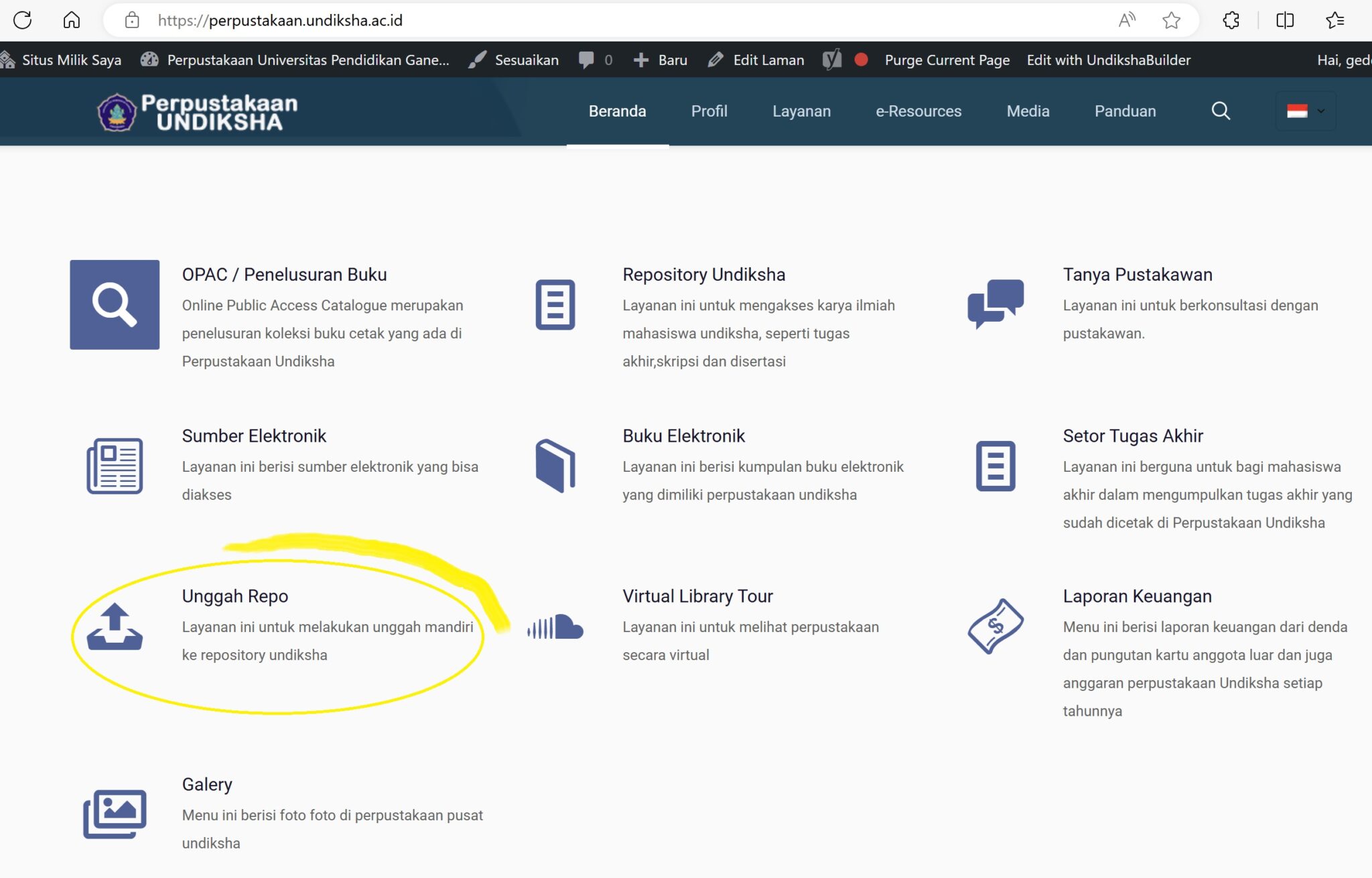1372x878 pixels.
Task: Open the Virtual Library Tour soundcloud icon
Action: tap(555, 627)
